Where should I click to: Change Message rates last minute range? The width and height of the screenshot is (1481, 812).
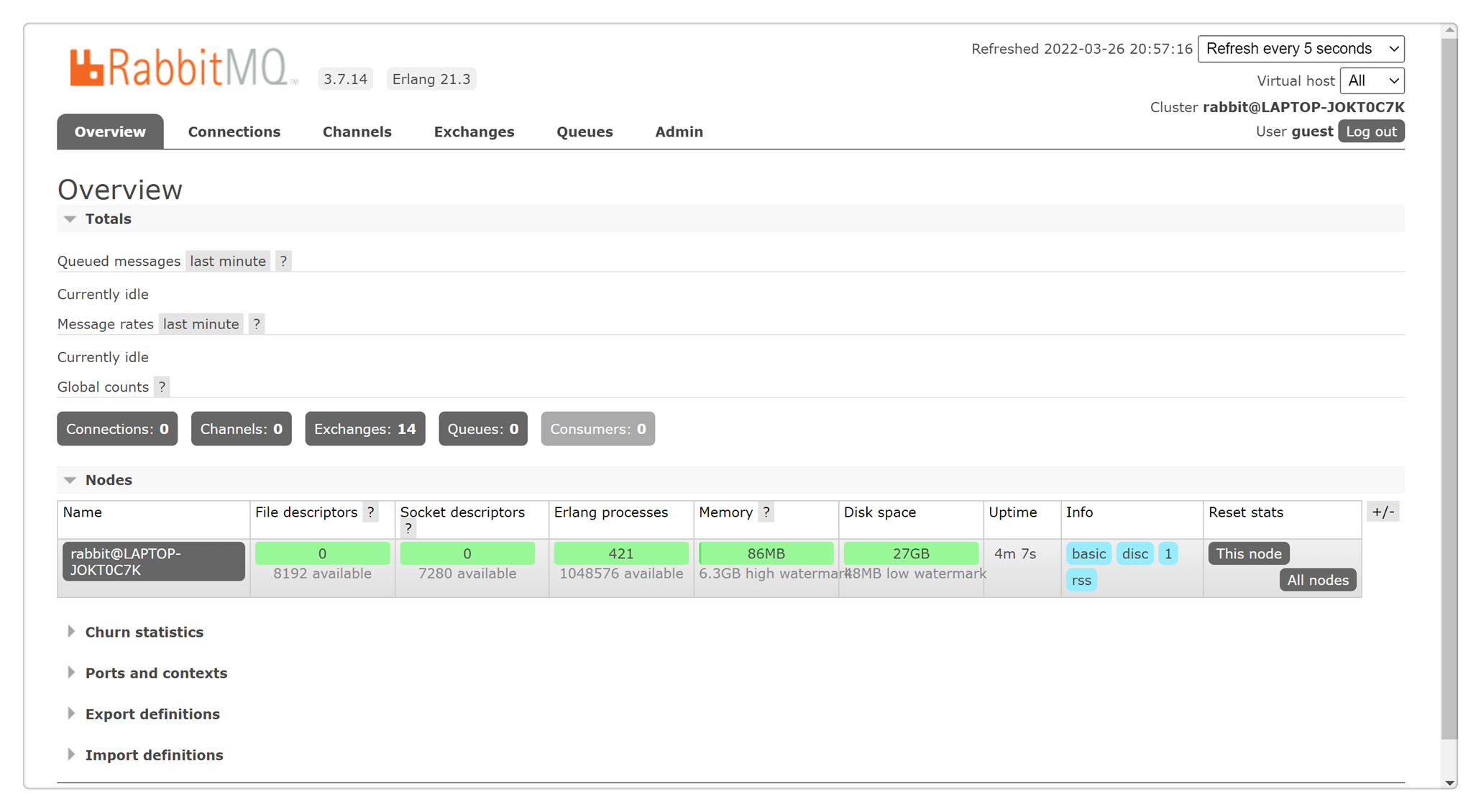pos(201,324)
